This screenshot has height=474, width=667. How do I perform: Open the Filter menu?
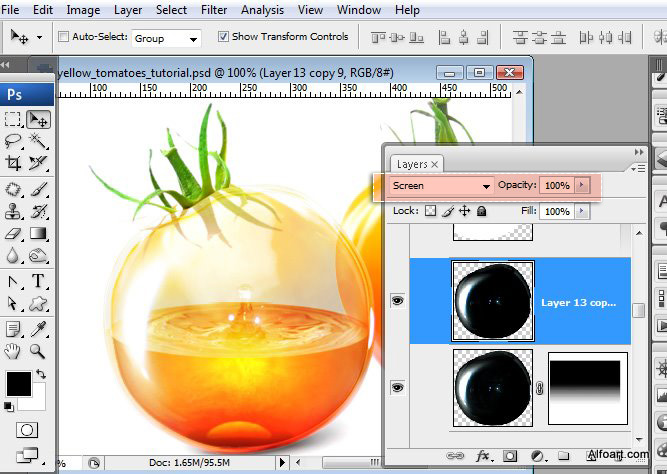coord(213,10)
